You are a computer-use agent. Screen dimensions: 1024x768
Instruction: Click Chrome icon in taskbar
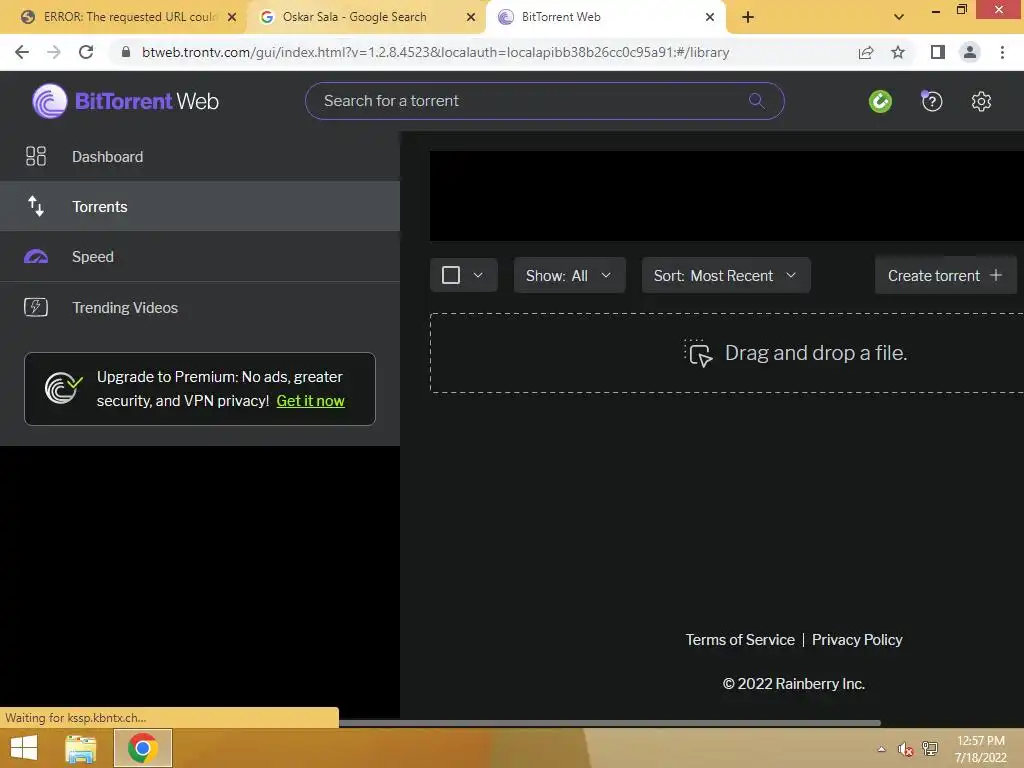(x=142, y=748)
